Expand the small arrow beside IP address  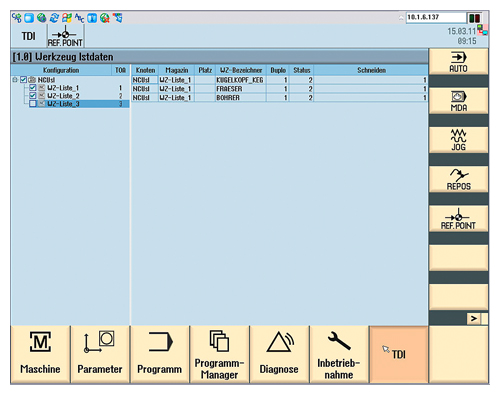(x=401, y=18)
